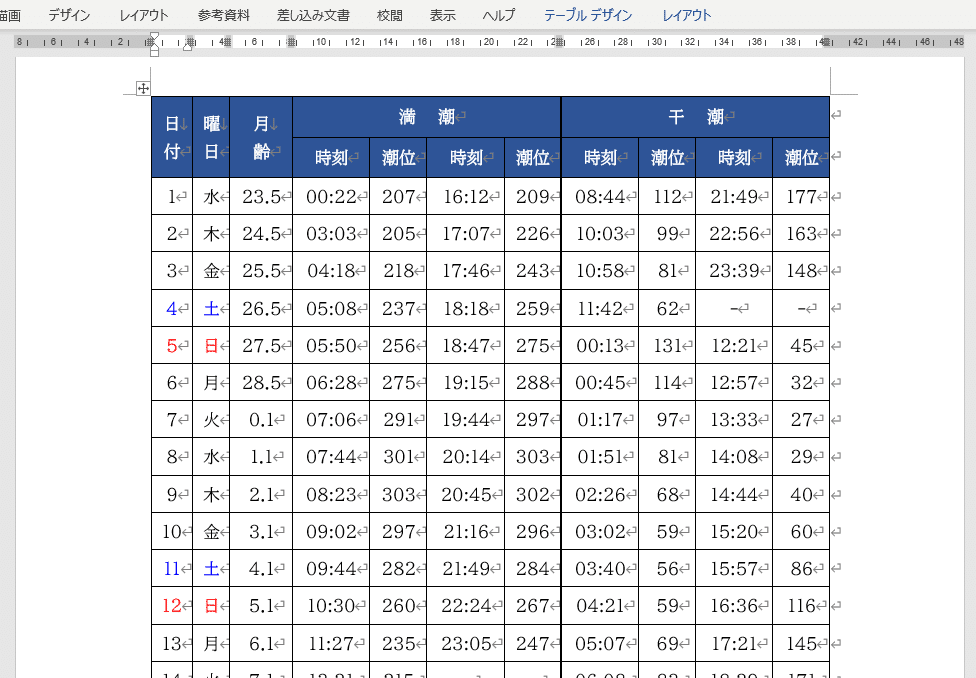The image size is (976, 678).
Task: Click the moon age cell 0.1
Action: [x=261, y=420]
